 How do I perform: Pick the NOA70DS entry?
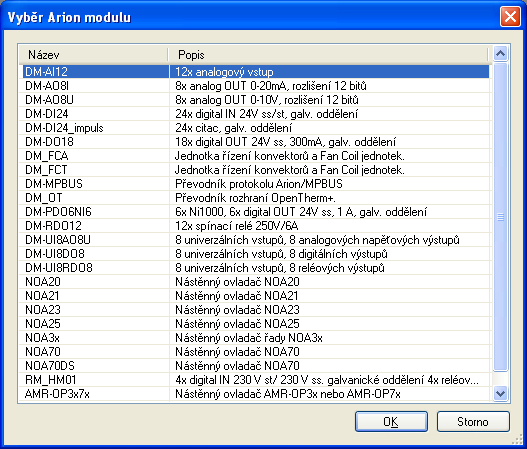click(x=255, y=366)
